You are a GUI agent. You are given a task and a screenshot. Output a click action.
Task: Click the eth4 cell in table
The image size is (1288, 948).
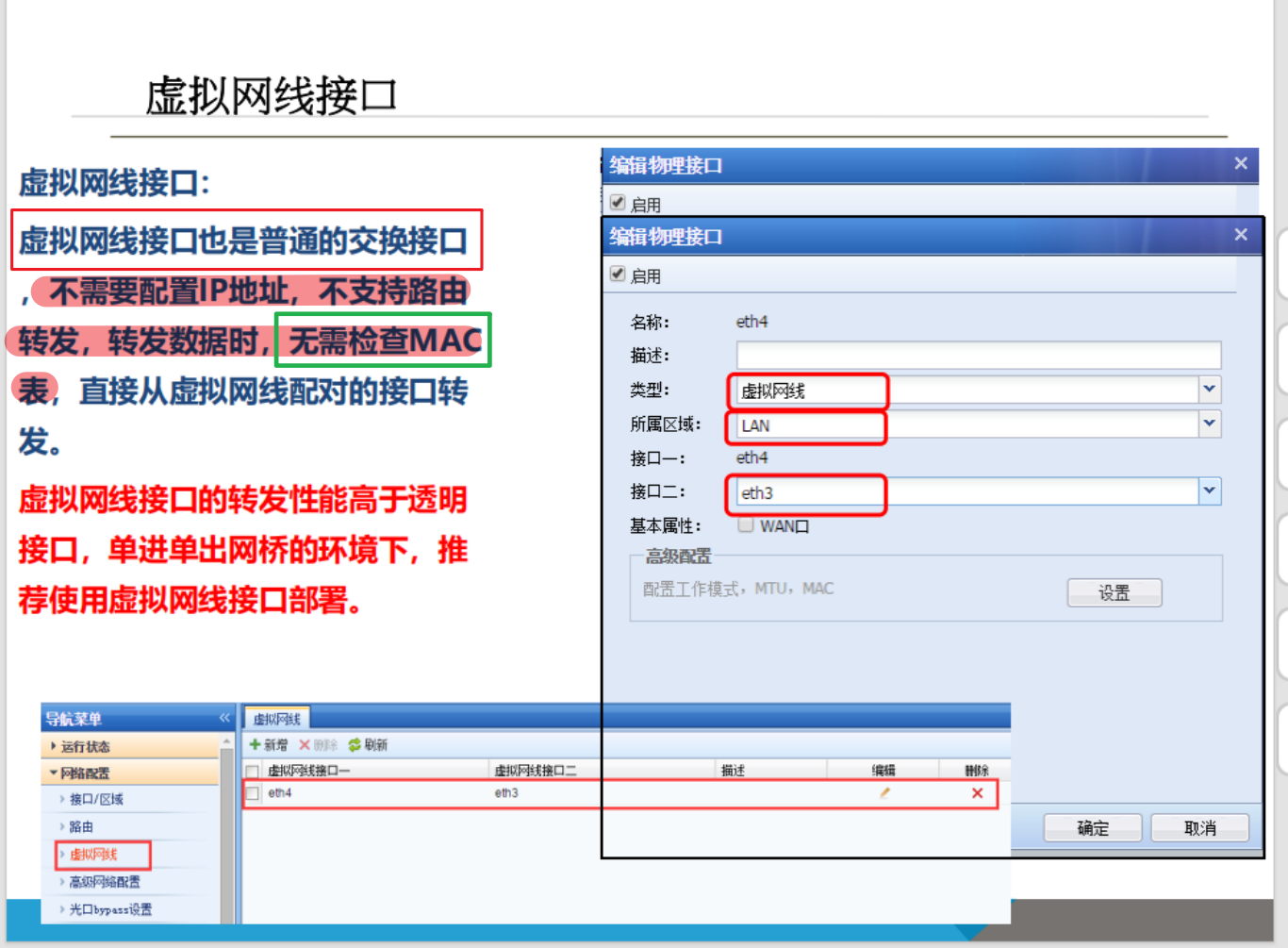280,793
